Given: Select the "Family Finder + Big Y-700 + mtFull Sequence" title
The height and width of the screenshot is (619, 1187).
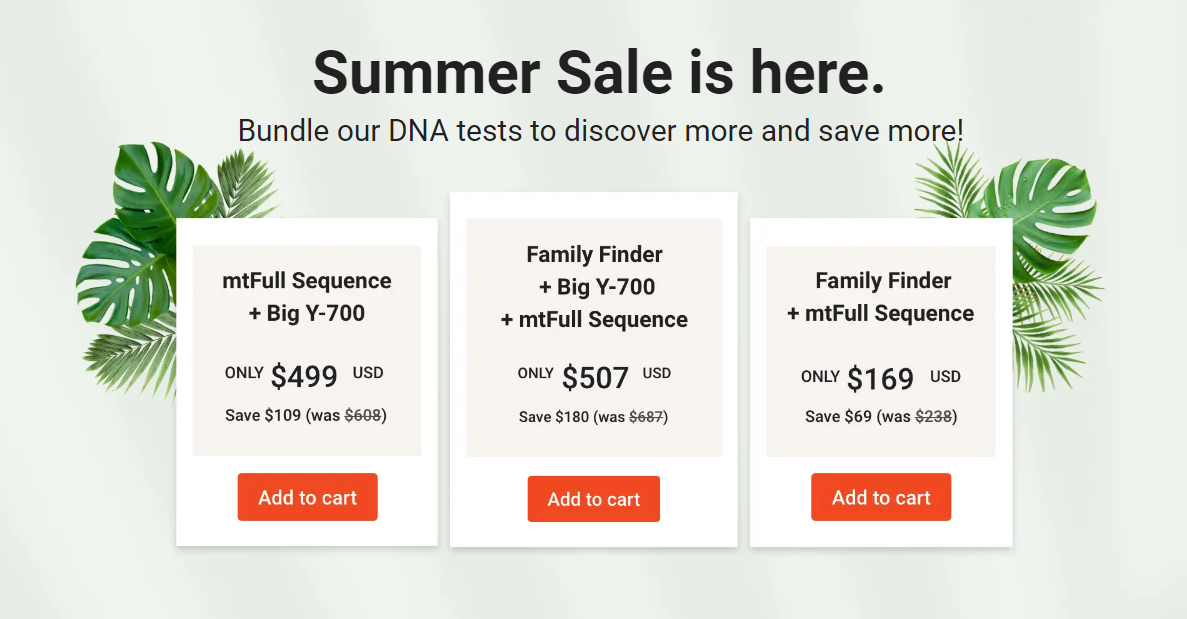Looking at the screenshot, I should 594,287.
